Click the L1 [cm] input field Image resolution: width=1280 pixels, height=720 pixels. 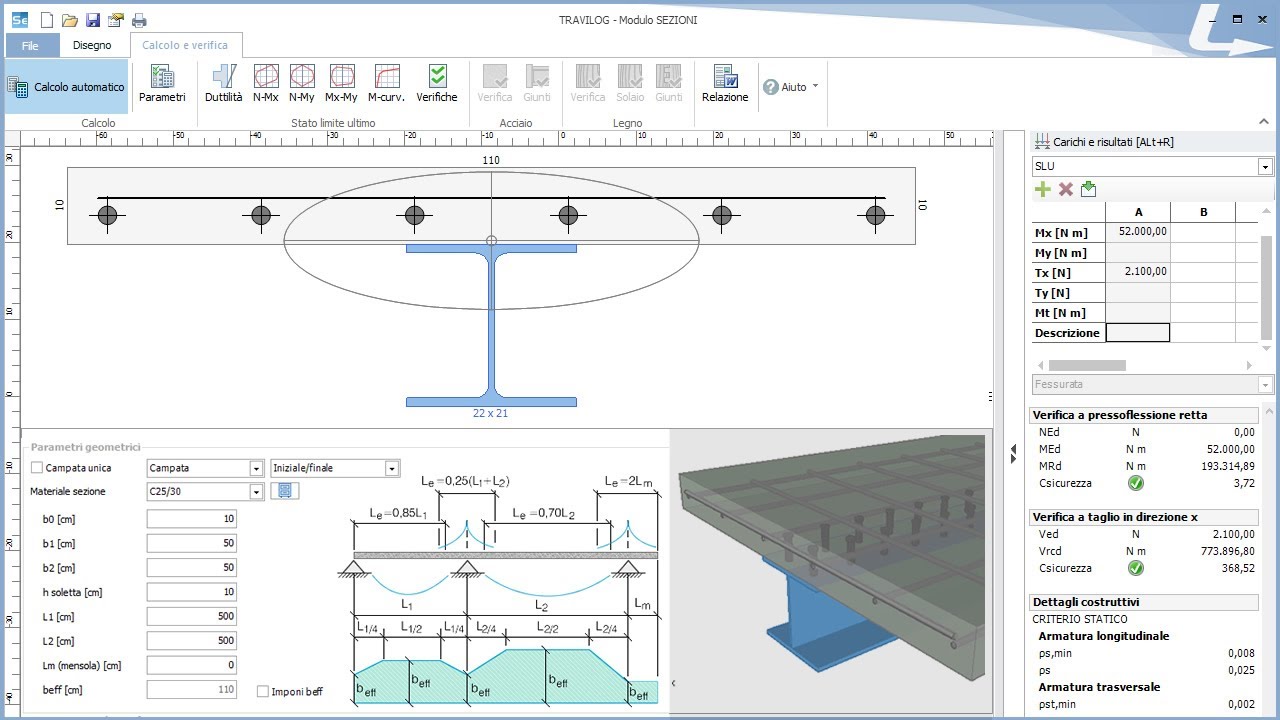(191, 616)
